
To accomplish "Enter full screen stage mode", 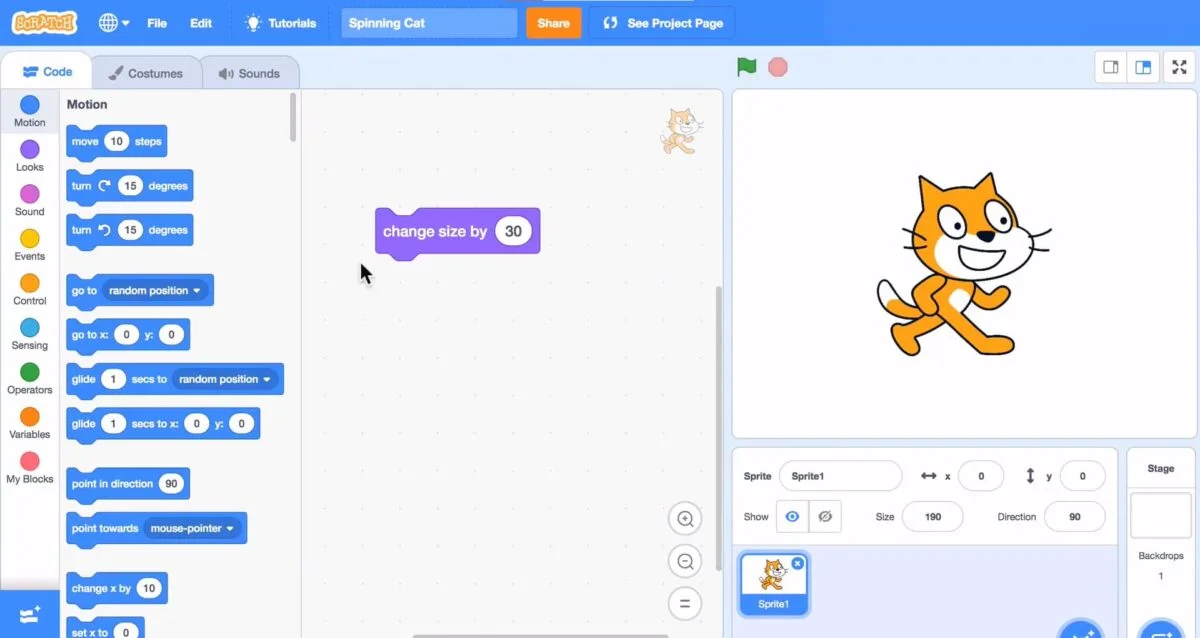I will 1179,67.
